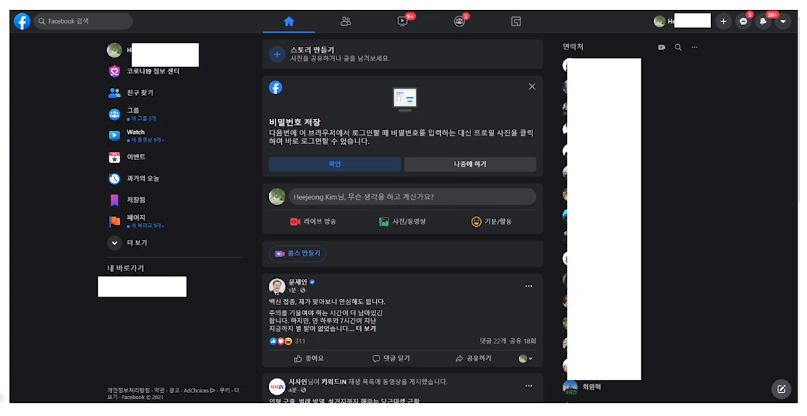Open own profile avatar in left sidebar

point(114,50)
